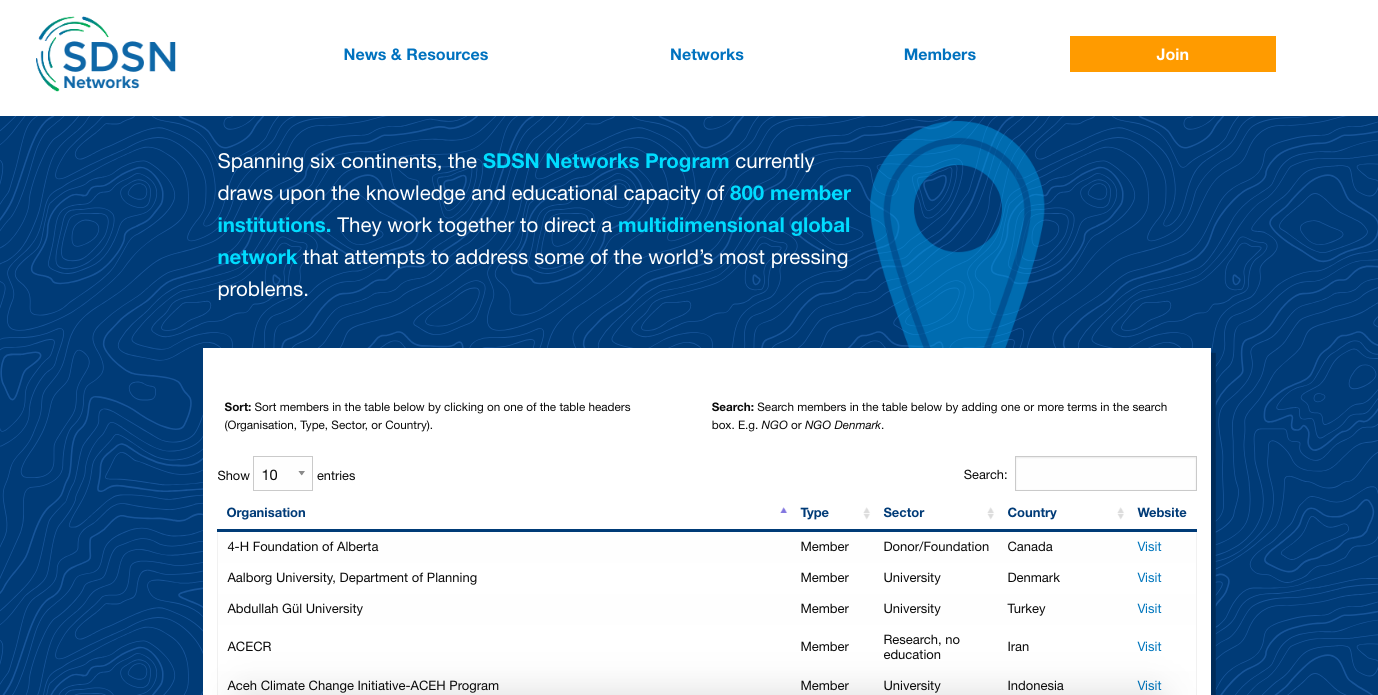1378x695 pixels.
Task: Select the ACECR organisation name
Action: (249, 647)
